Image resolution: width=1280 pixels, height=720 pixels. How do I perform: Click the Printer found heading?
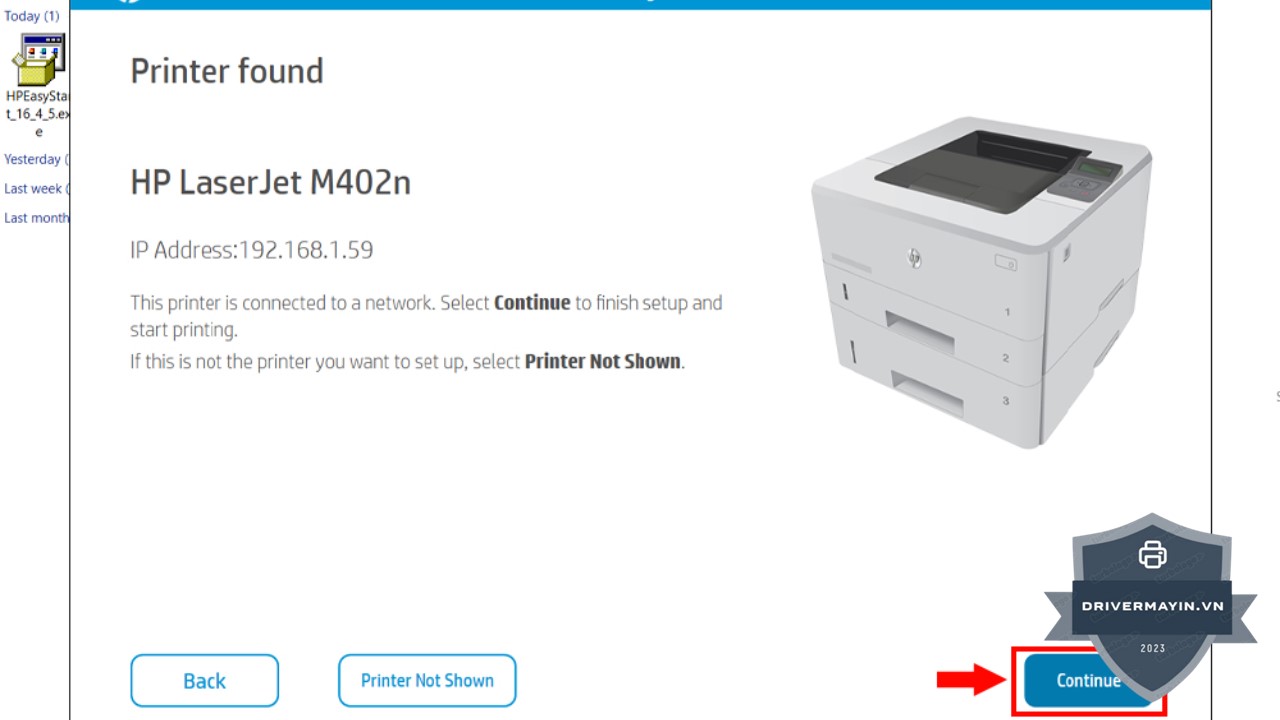click(227, 71)
